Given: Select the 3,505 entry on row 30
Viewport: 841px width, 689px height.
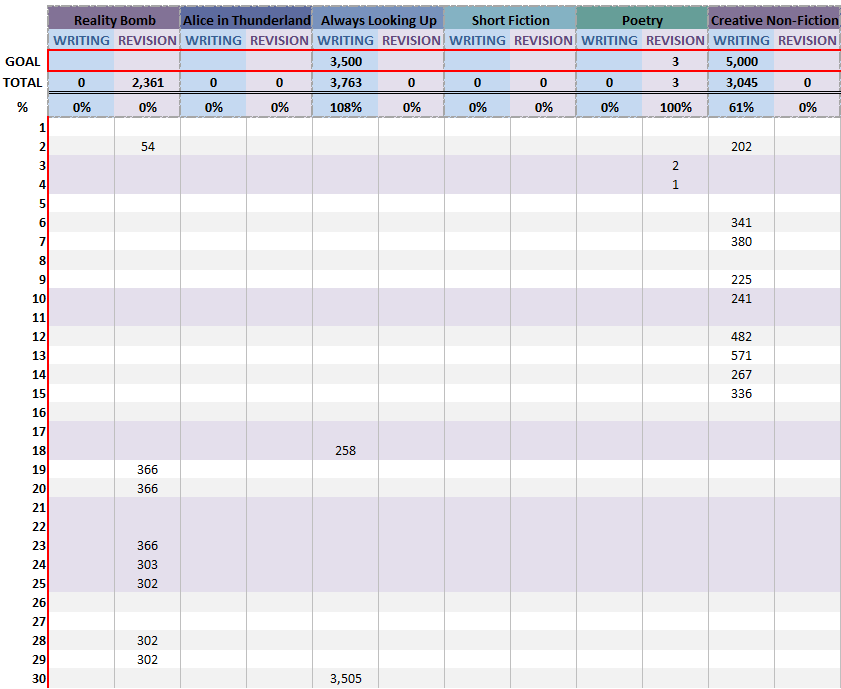Looking at the screenshot, I should [x=345, y=678].
